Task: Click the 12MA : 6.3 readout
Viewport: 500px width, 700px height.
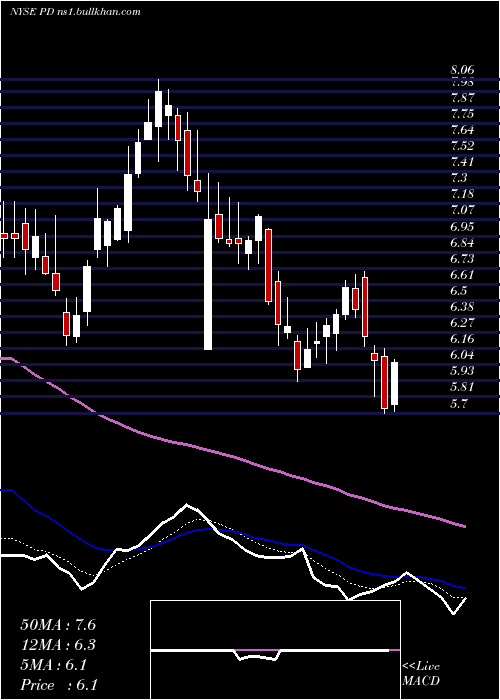Action: coord(58,645)
